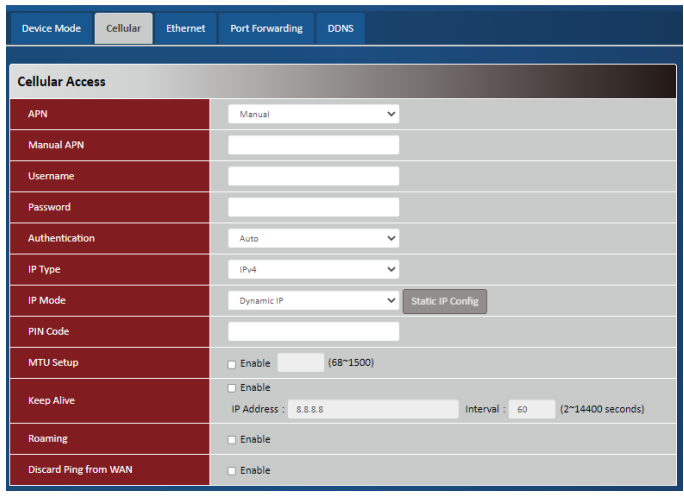Viewport: 684px width, 496px height.
Task: Click the Manual APN text field
Action: coord(313,145)
